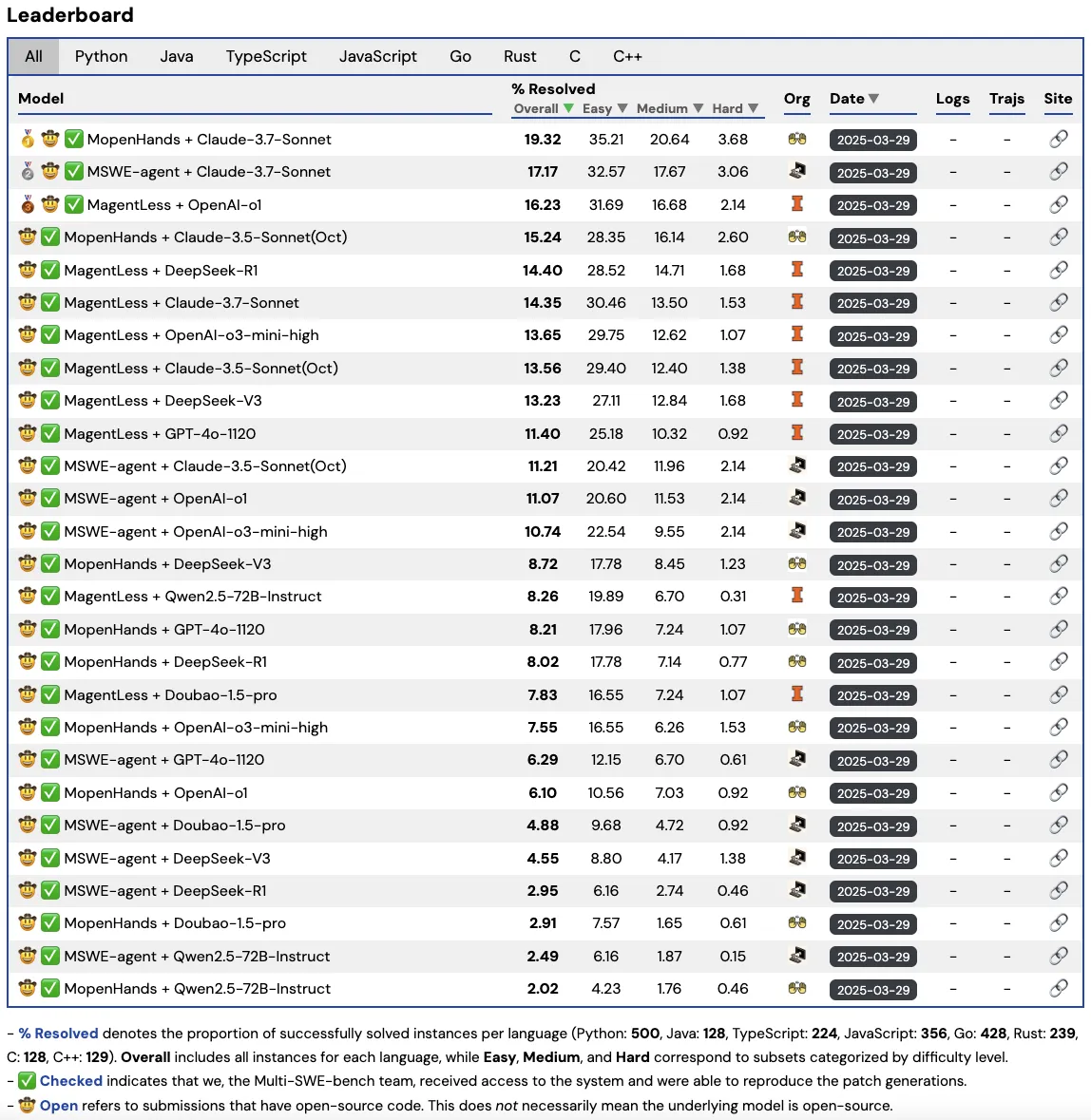
Task: Click the binoculars org icon for MopenHands + DeepSeek-V3
Action: click(x=797, y=563)
